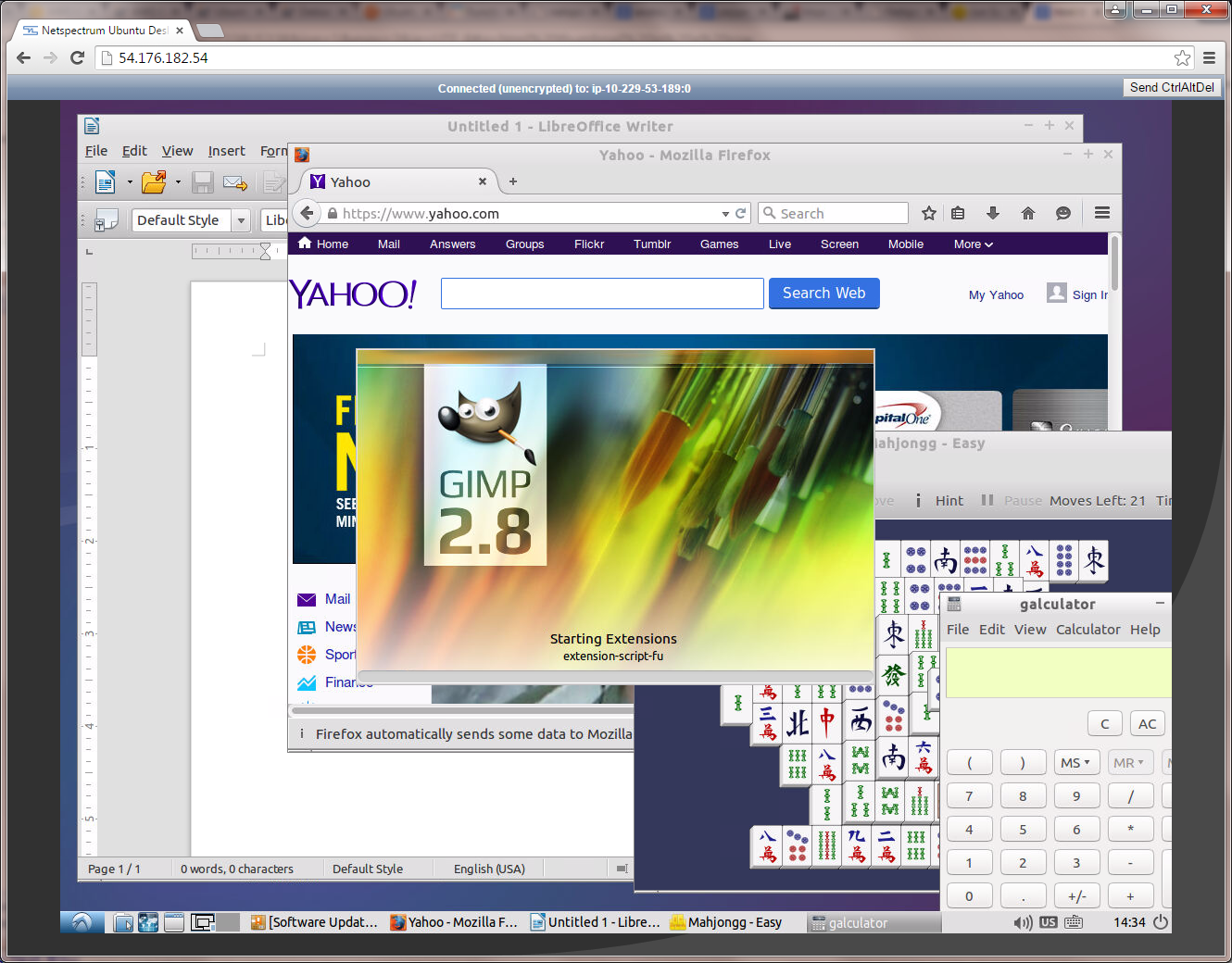Click the New document icon in LibreOffice Writer
Screen dimensions: 1232x963
click(x=106, y=182)
